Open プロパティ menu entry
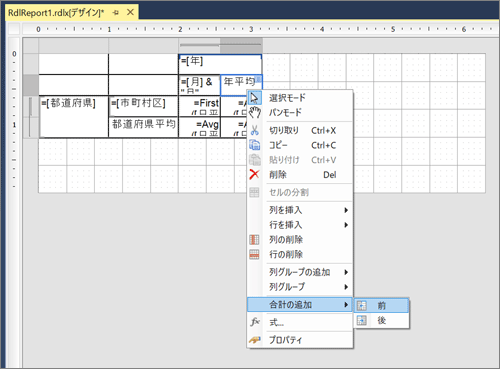The height and width of the screenshot is (369, 500). point(300,340)
